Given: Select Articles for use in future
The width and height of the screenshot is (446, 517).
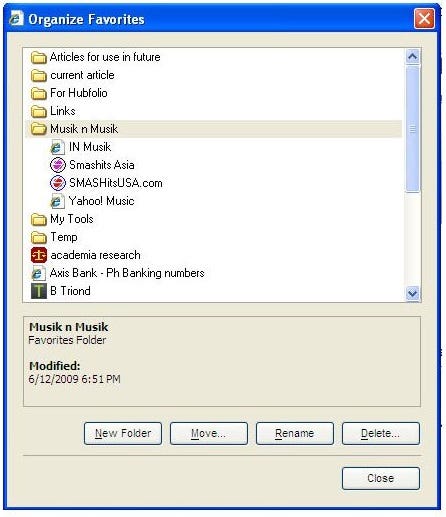Looking at the screenshot, I should point(105,57).
